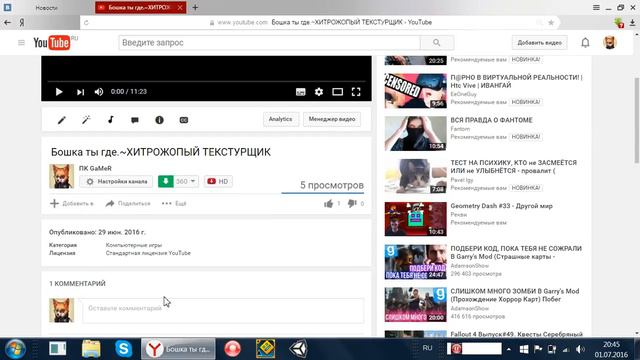Screen dimensions: 640x360
Task: Click Добавить в playlist button
Action: coord(72,203)
